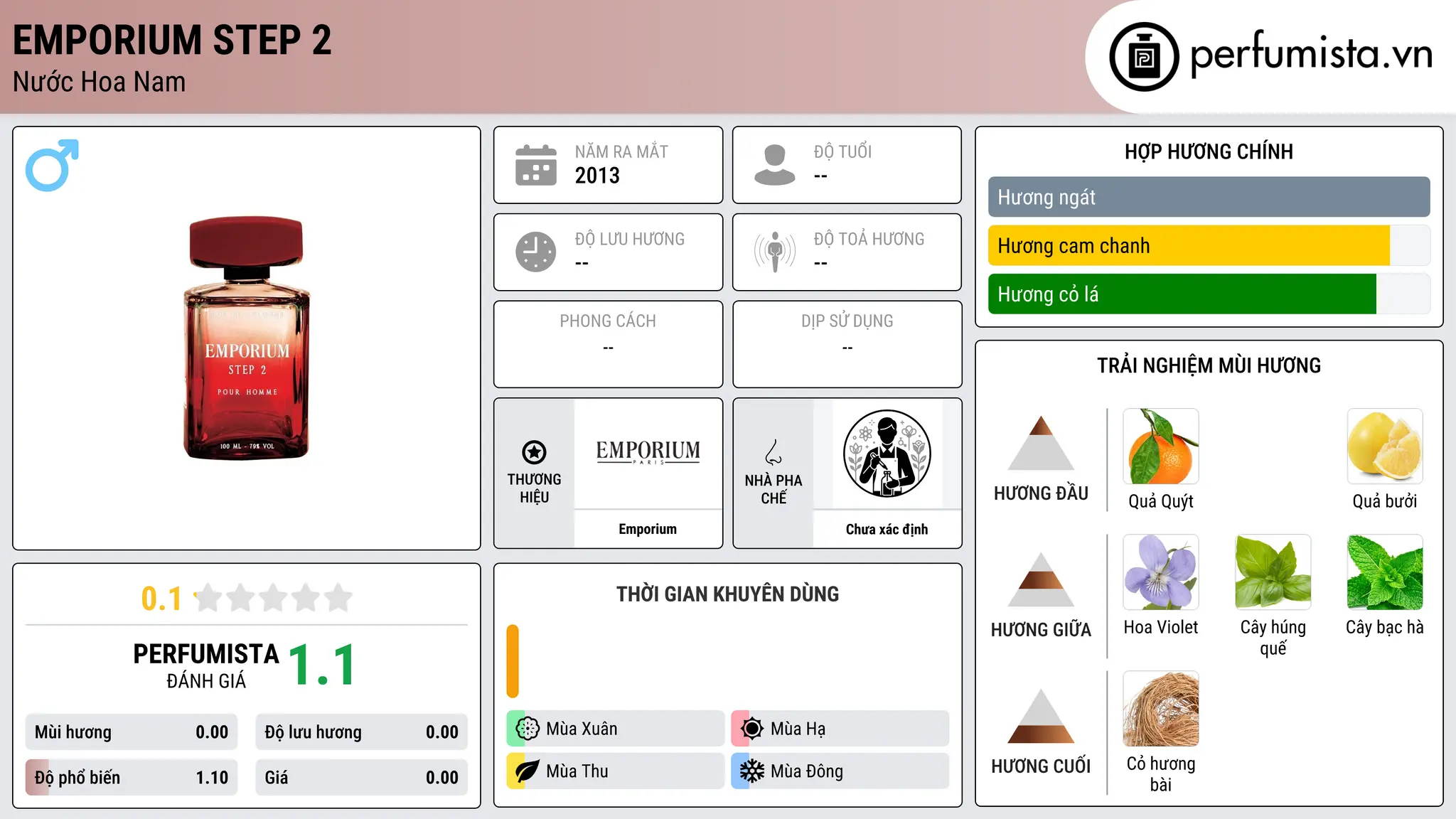
Task: Click the orange vertical bar under THỜI GIAN KHUYÊN DÙNG
Action: coord(513,661)
